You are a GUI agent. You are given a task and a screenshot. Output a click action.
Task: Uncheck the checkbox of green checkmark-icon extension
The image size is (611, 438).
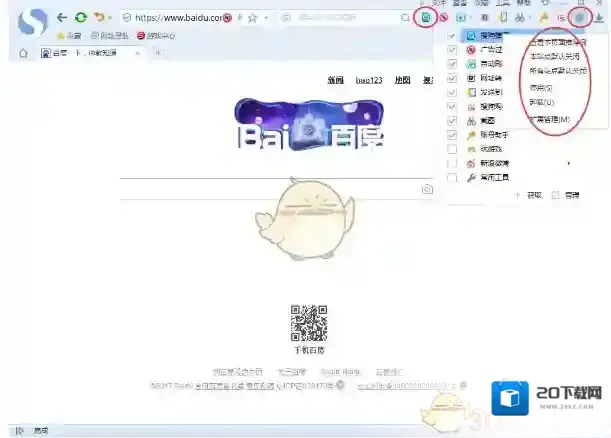click(x=452, y=64)
